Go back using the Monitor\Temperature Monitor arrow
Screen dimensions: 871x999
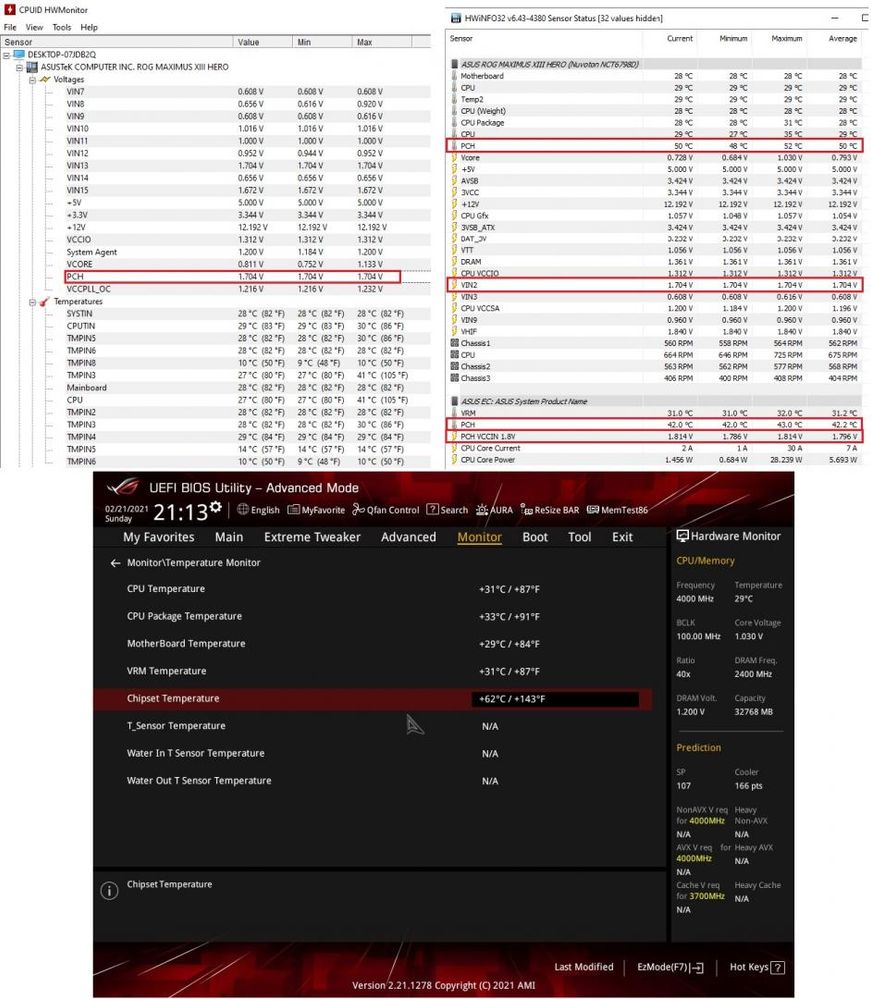click(115, 563)
